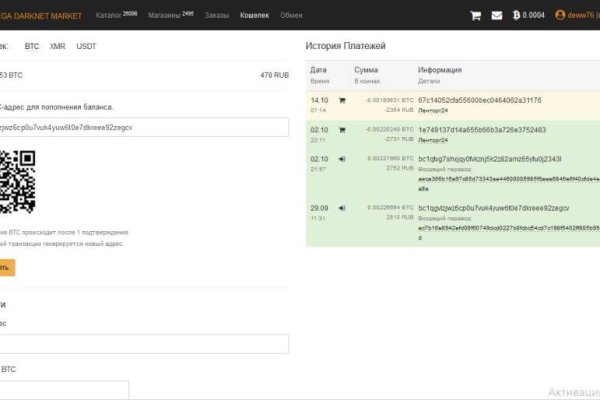
Task: Click incoming transfer icon on 29.09 row
Action: click(x=342, y=207)
